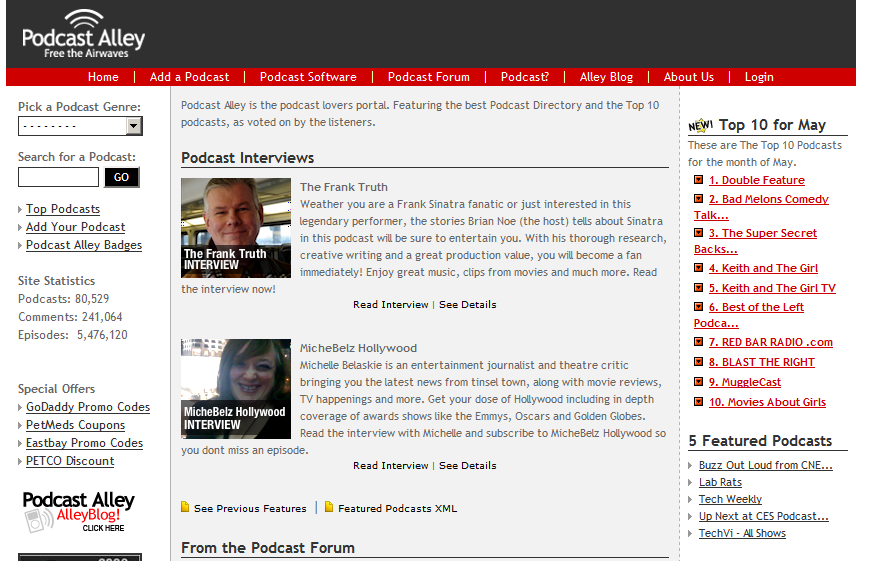This screenshot has height=561, width=893.
Task: Open the Tech Weekly featured podcast
Action: point(730,499)
